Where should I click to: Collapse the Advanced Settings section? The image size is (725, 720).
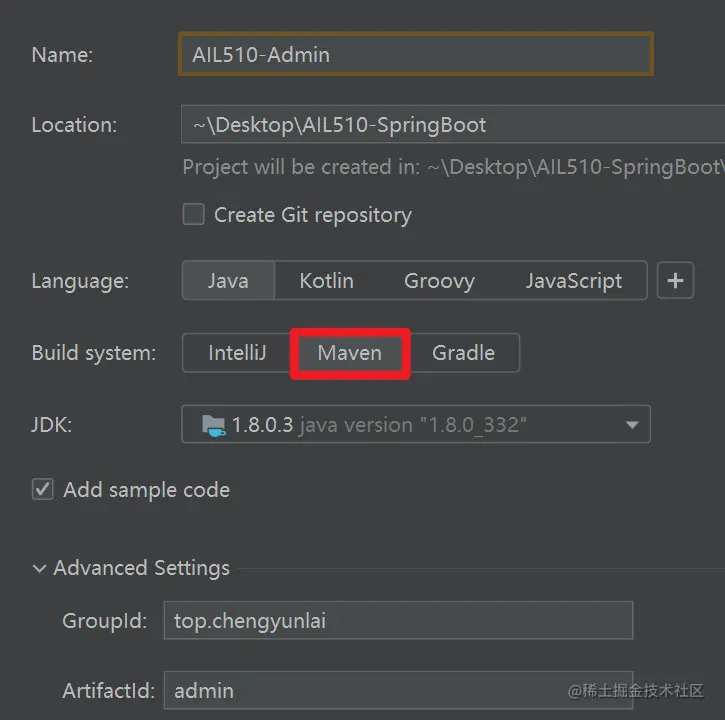39,568
